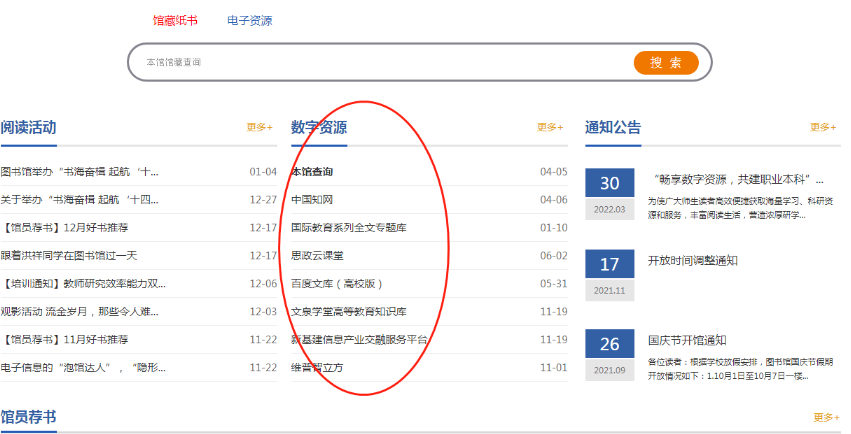
Task: Open 国际教育系列全文专题库 link
Action: pos(348,228)
